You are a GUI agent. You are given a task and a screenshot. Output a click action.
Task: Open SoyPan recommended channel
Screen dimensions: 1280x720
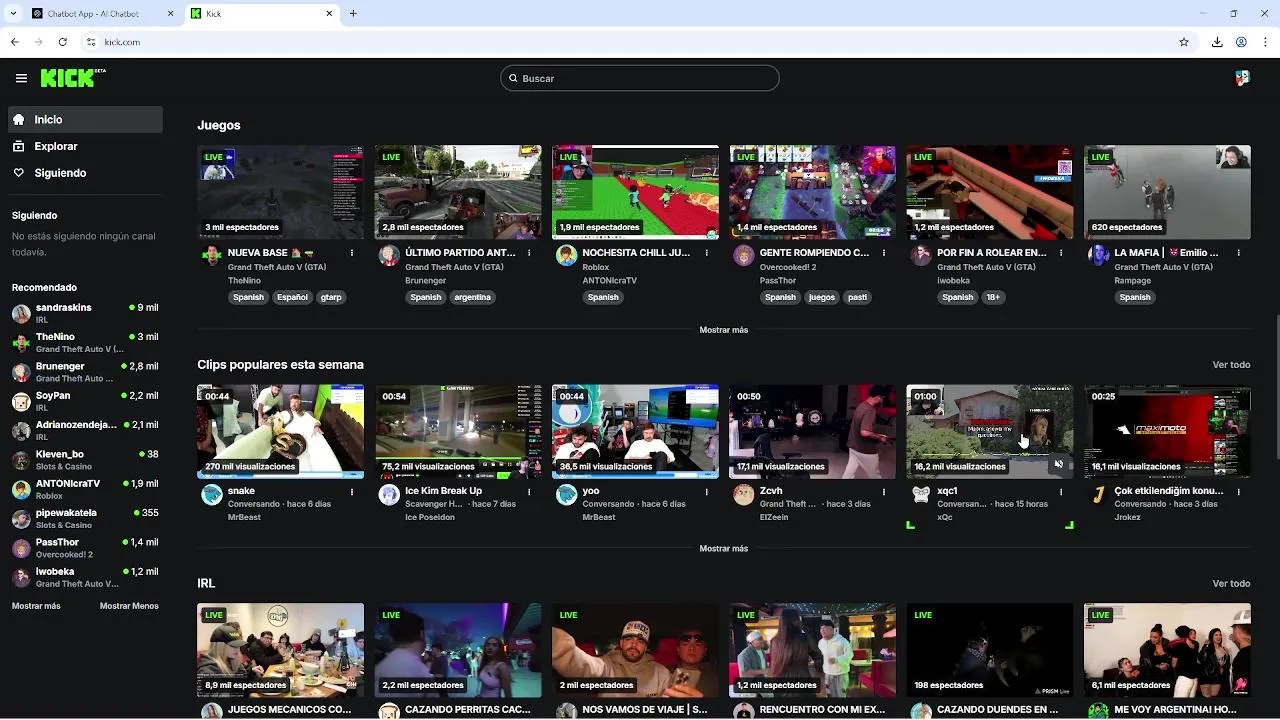[85, 401]
